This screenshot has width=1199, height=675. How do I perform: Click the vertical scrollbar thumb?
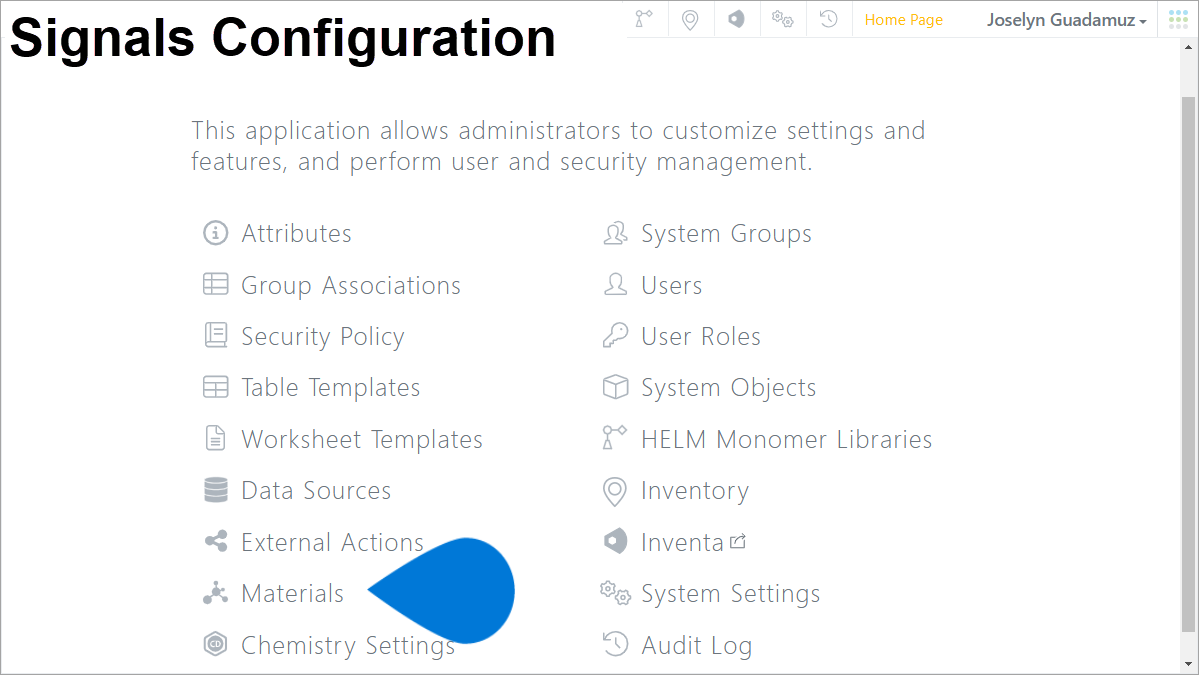coord(1188,364)
